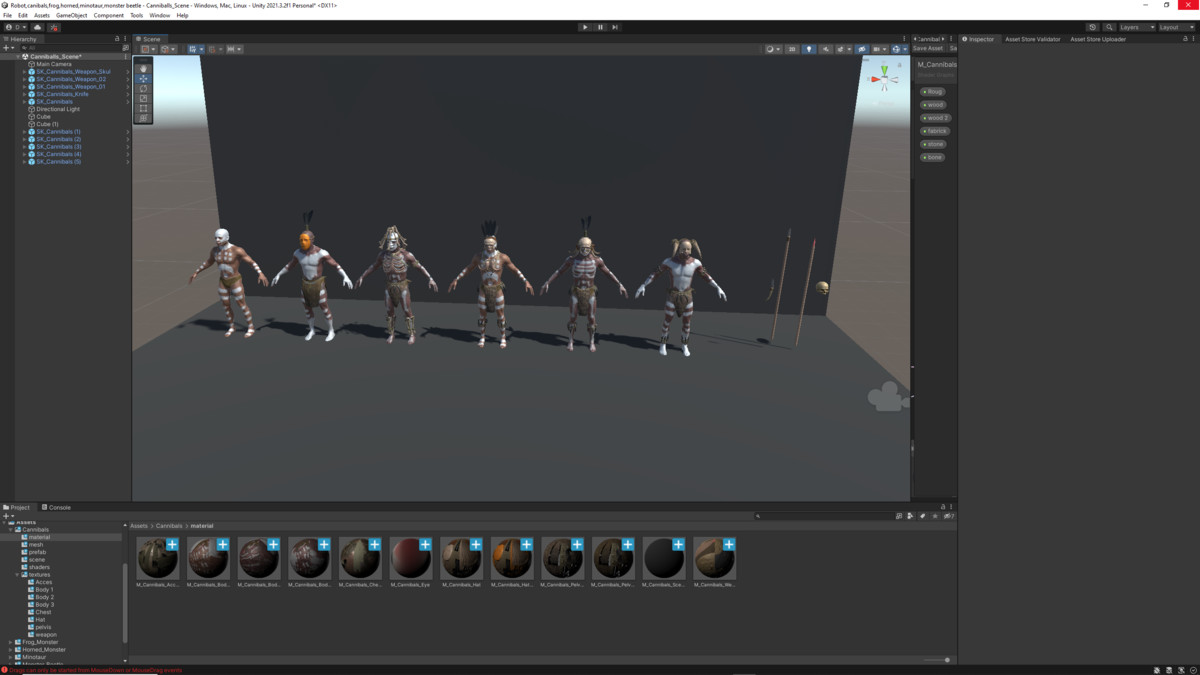Click the Step frame button

[x=615, y=27]
